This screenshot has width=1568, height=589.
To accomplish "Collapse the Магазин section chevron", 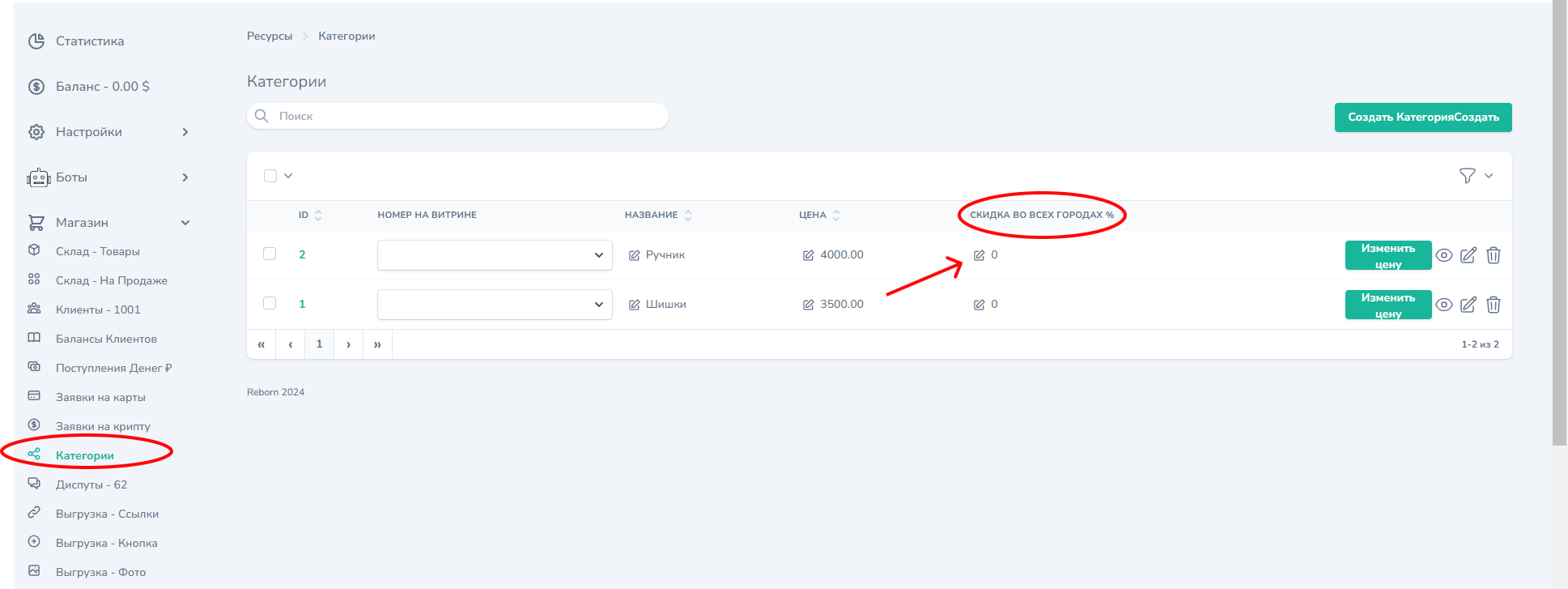I will (185, 223).
